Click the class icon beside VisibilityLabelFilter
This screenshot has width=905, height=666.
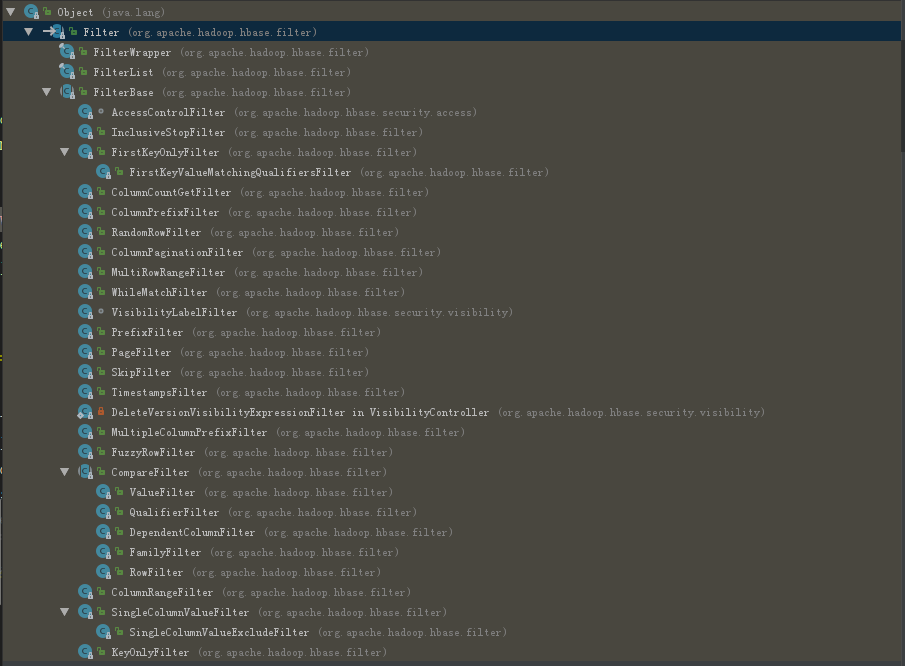[85, 312]
